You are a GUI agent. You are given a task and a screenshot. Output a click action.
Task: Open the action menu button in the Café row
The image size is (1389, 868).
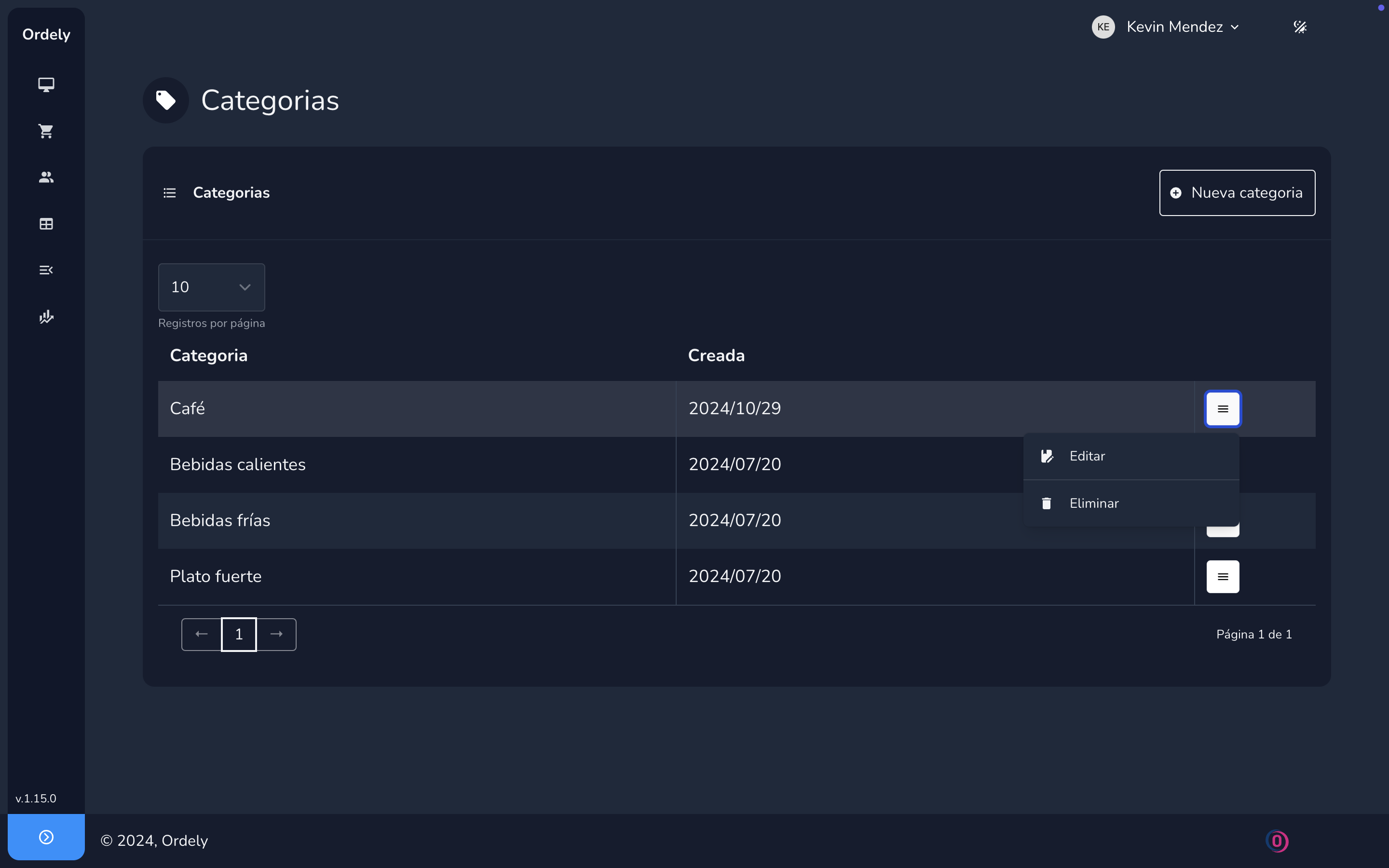(1223, 409)
